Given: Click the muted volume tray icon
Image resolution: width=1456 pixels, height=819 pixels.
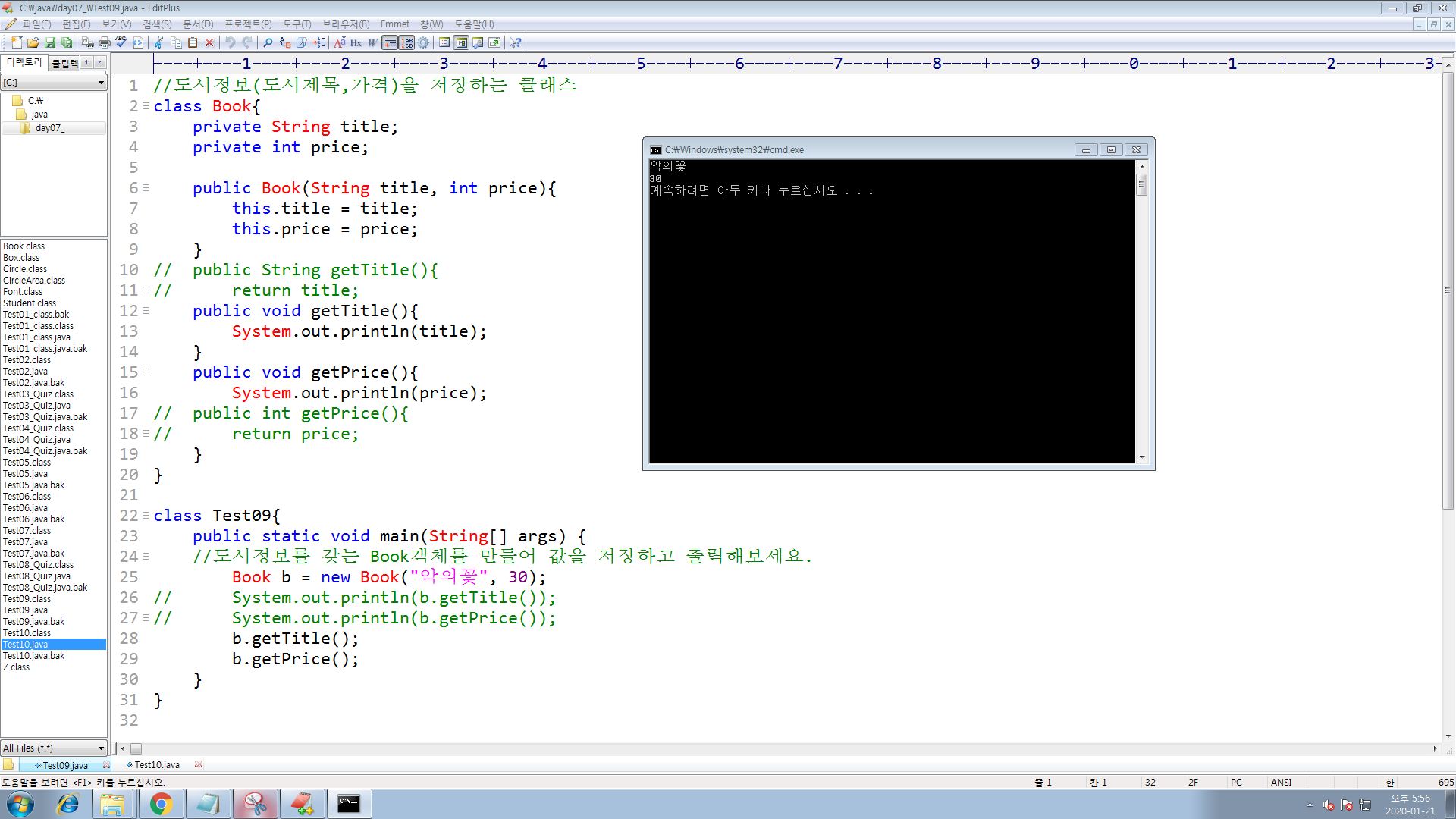Looking at the screenshot, I should [x=1329, y=805].
